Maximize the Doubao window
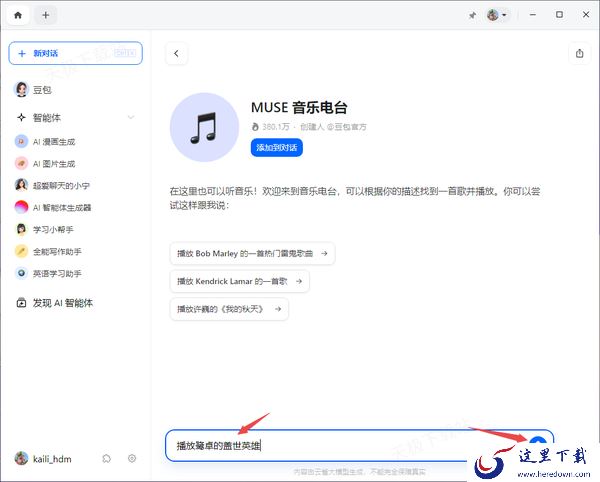This screenshot has height=482, width=600. pyautogui.click(x=559, y=15)
